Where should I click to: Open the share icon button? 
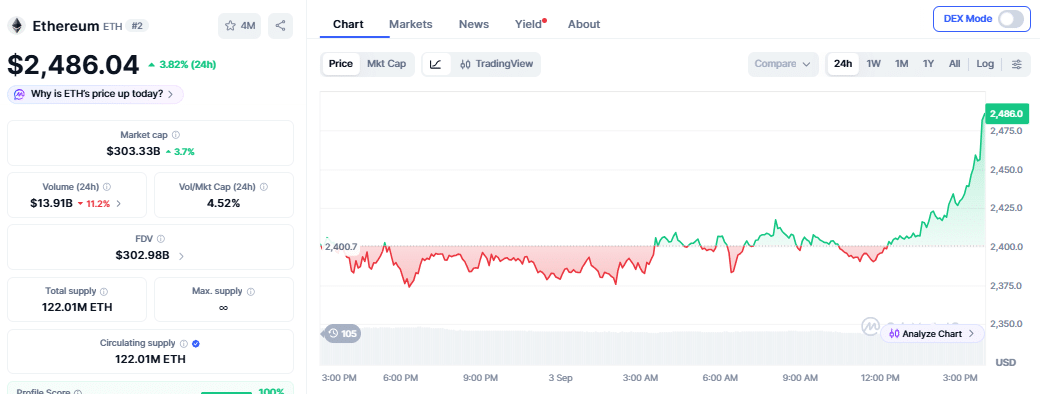pos(281,26)
